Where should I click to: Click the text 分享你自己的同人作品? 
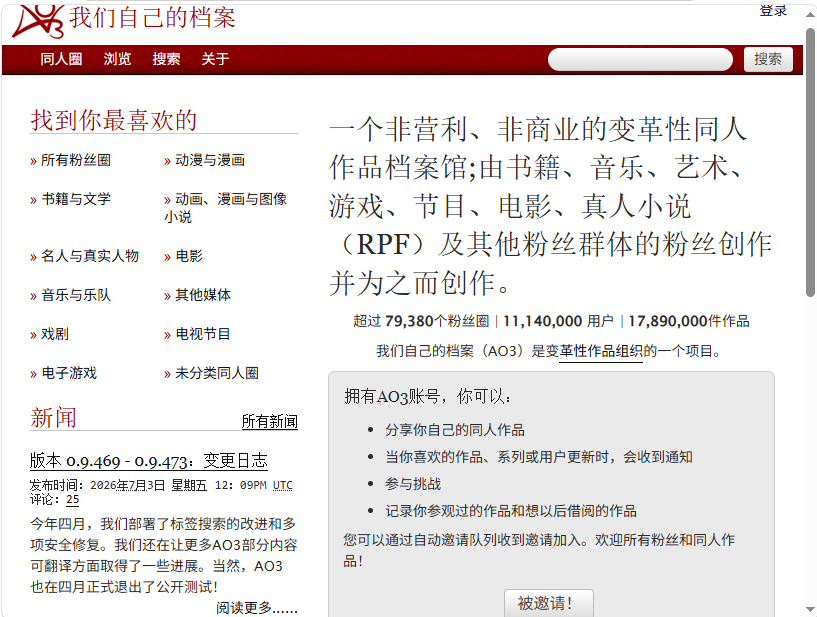455,430
